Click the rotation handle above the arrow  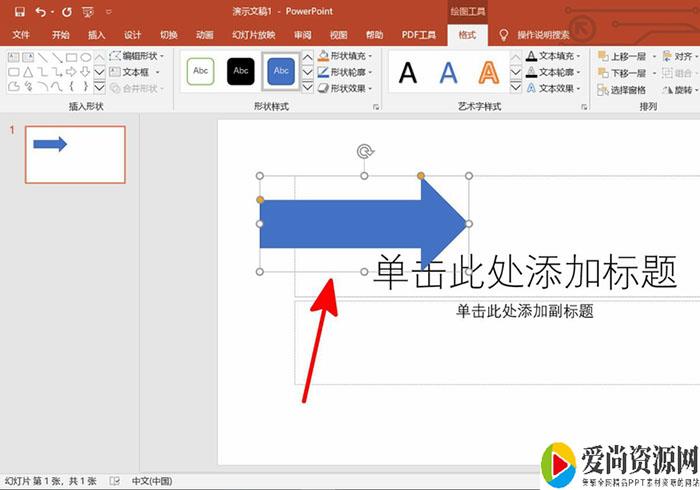pyautogui.click(x=365, y=152)
